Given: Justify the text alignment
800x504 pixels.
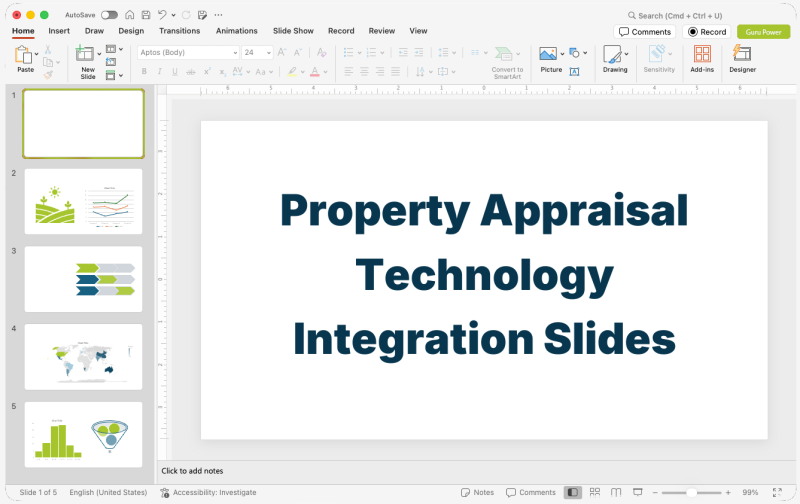Looking at the screenshot, I should [x=395, y=71].
